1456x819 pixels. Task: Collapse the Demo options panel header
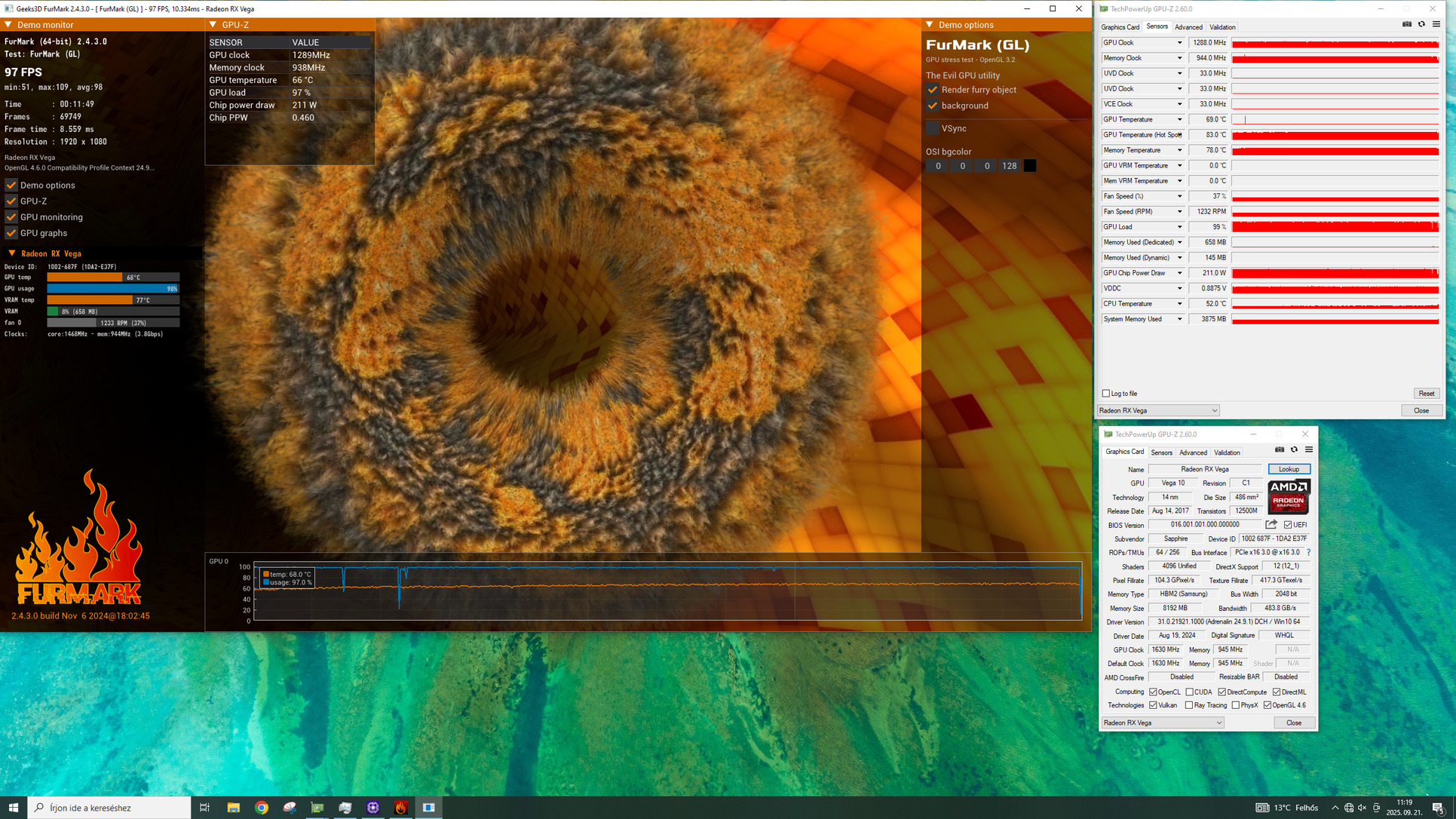[x=930, y=25]
